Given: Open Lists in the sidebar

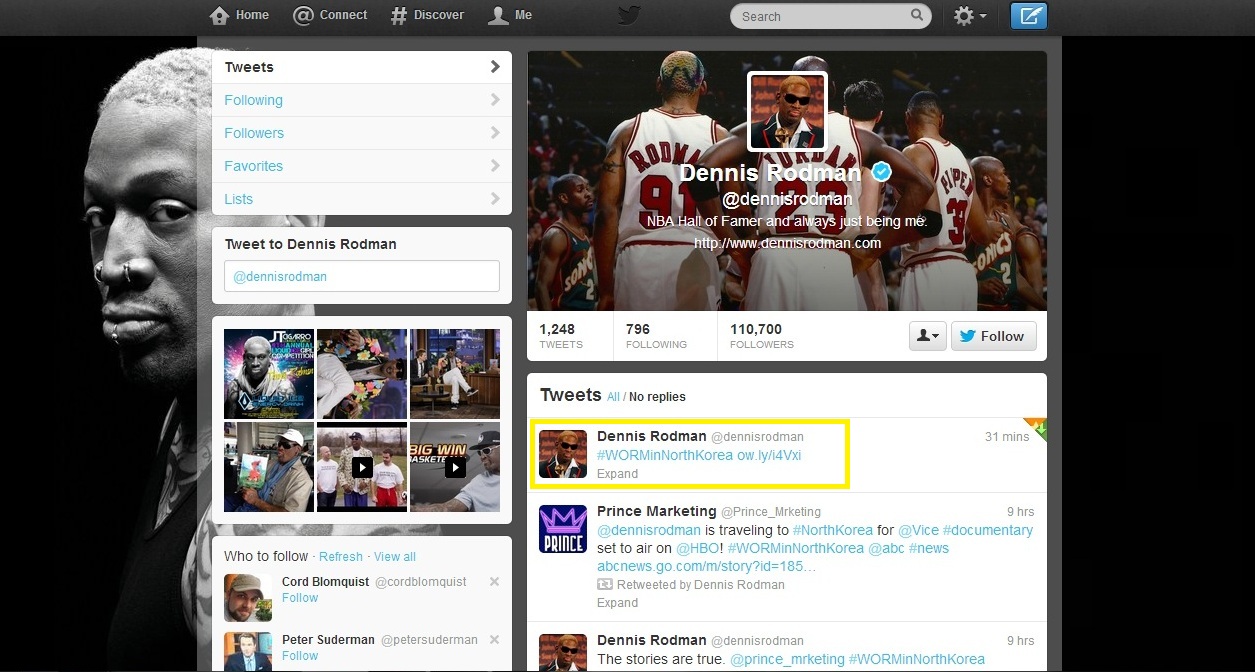Looking at the screenshot, I should tap(362, 199).
